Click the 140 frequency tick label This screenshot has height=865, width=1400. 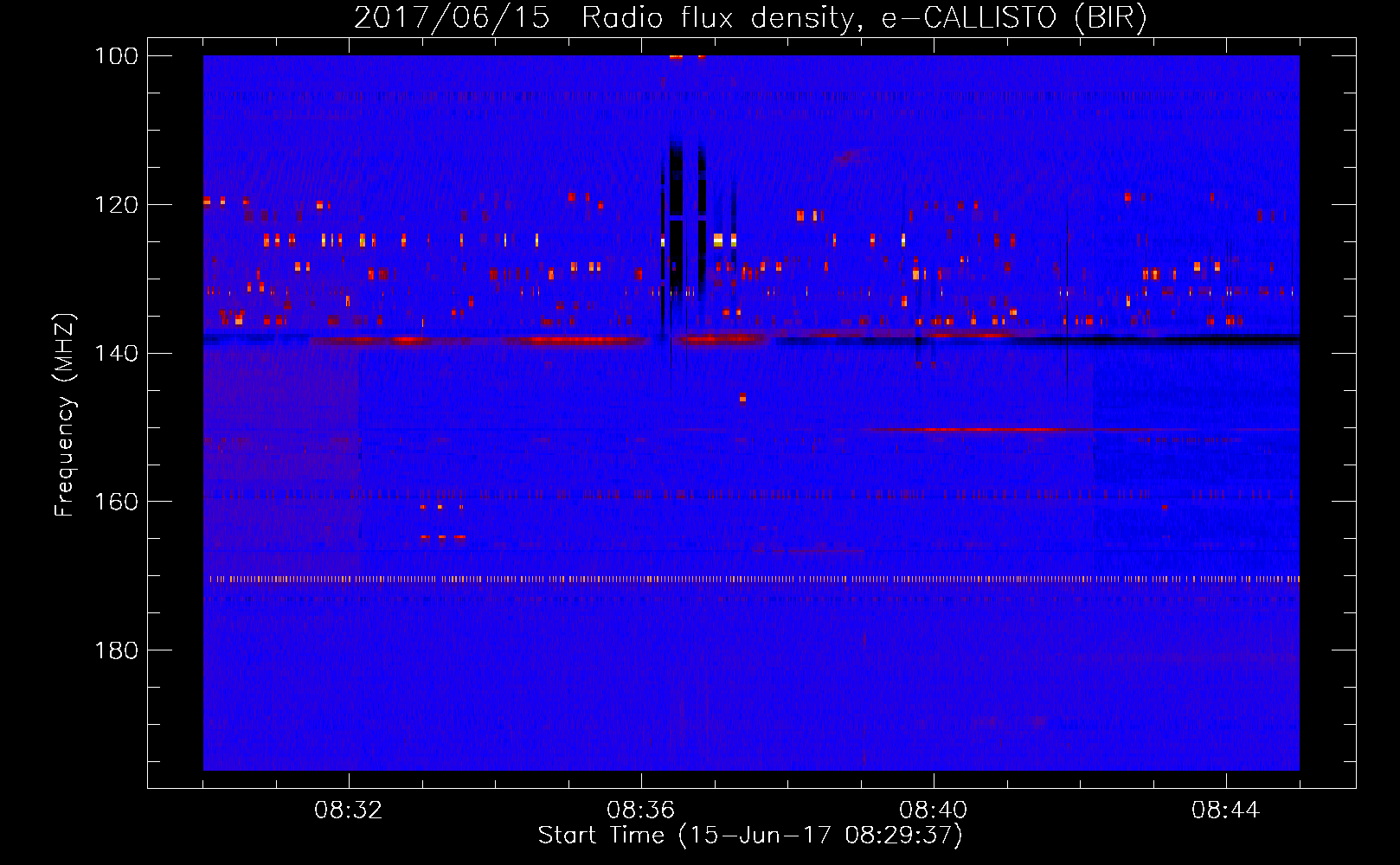tap(116, 353)
